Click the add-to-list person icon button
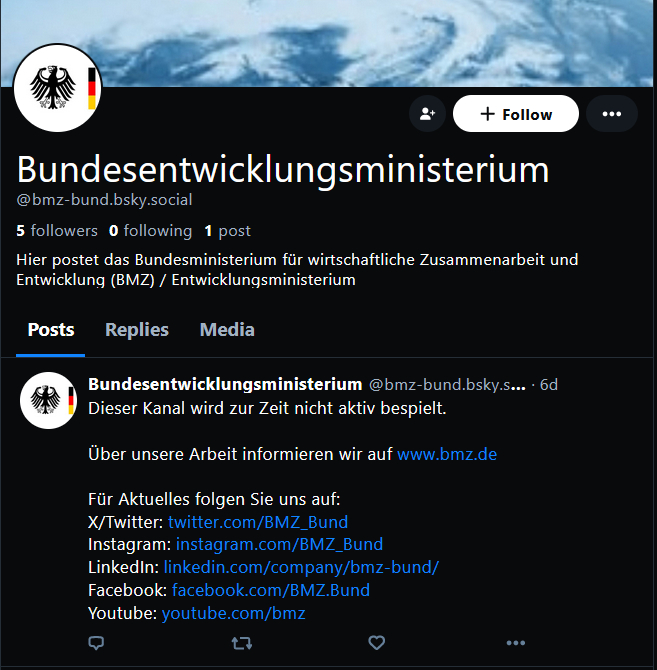 pyautogui.click(x=427, y=114)
